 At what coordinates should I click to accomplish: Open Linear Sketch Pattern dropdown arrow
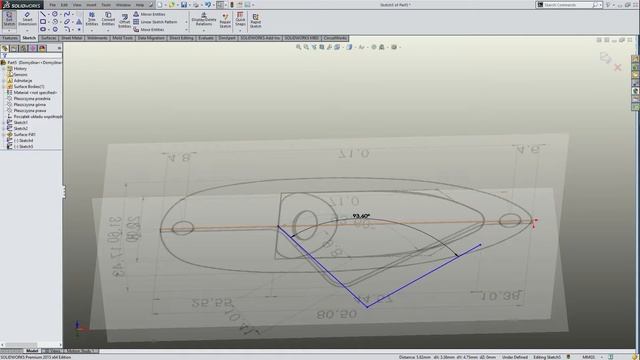click(187, 22)
